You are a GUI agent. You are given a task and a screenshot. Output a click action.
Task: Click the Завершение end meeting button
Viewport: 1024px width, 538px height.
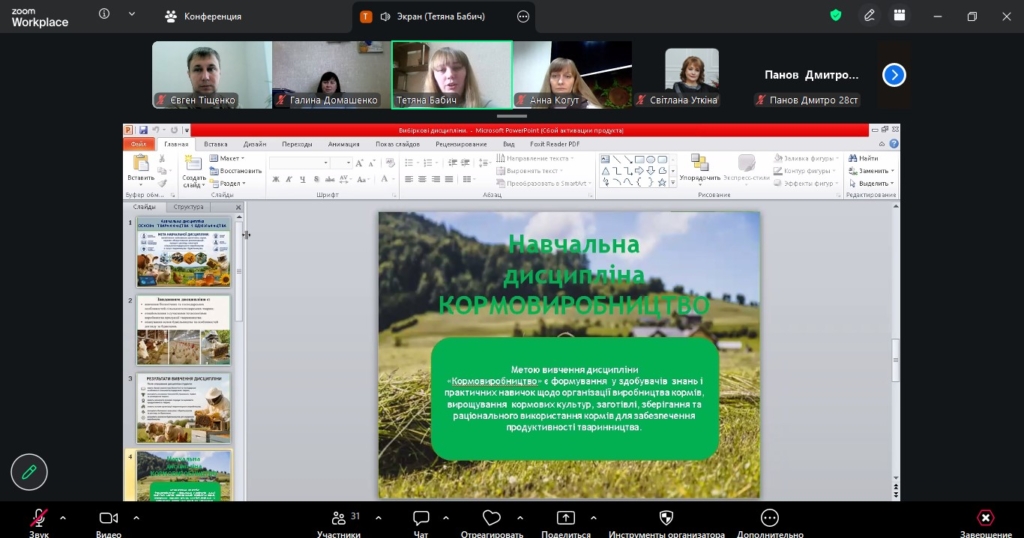(x=985, y=518)
